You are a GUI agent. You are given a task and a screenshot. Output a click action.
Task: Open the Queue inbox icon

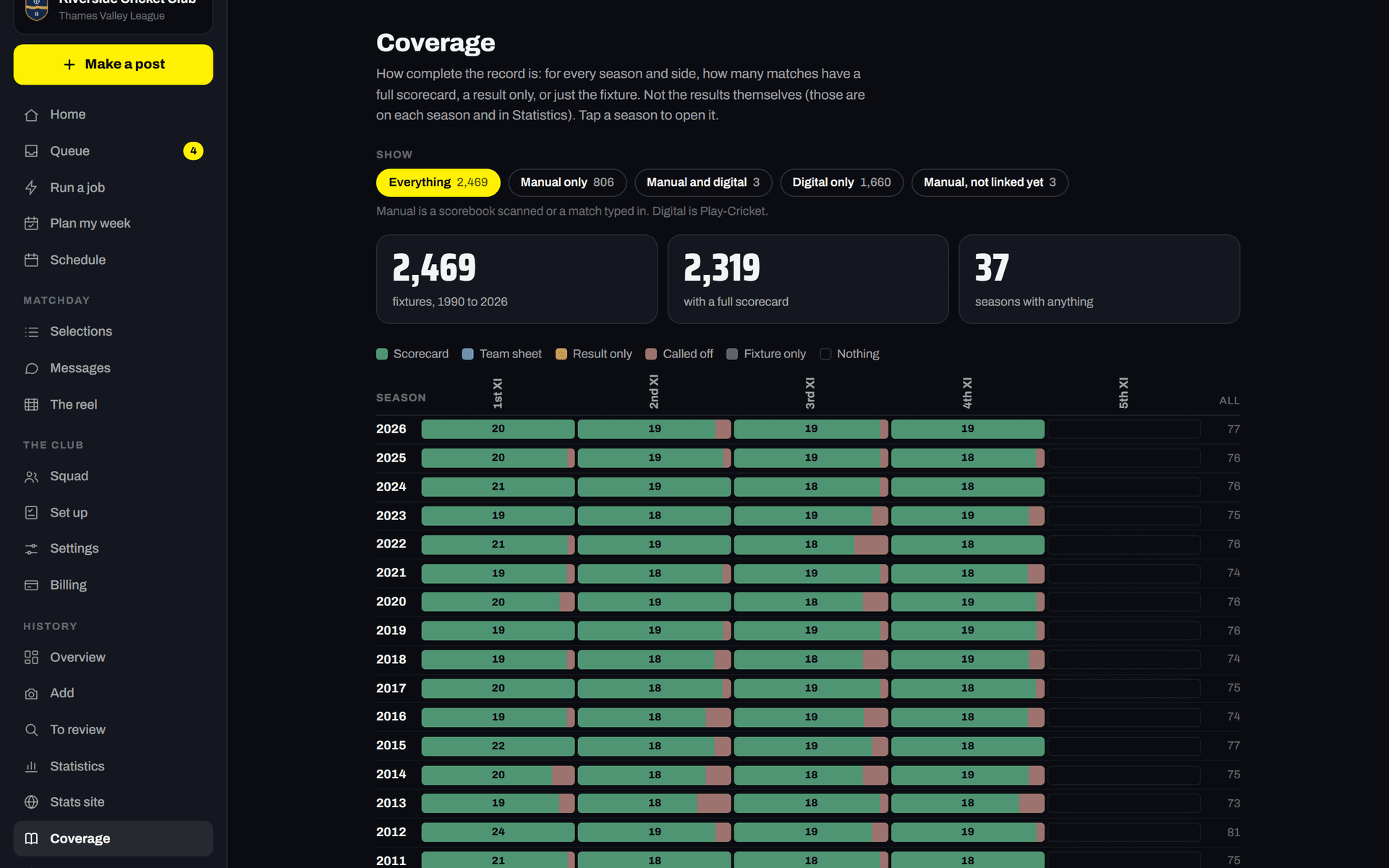tap(31, 151)
